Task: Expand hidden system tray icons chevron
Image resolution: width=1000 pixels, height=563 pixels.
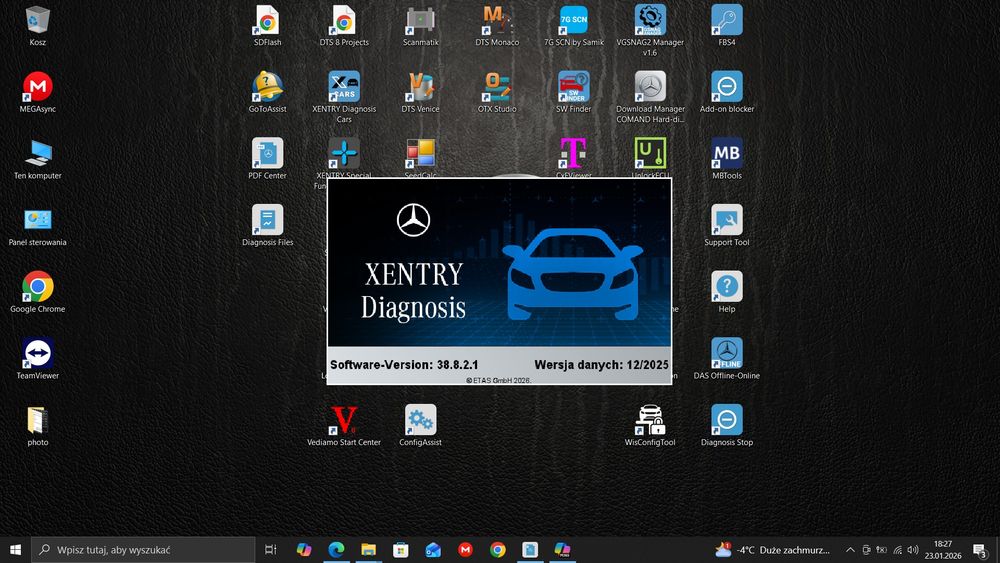Action: (x=850, y=550)
